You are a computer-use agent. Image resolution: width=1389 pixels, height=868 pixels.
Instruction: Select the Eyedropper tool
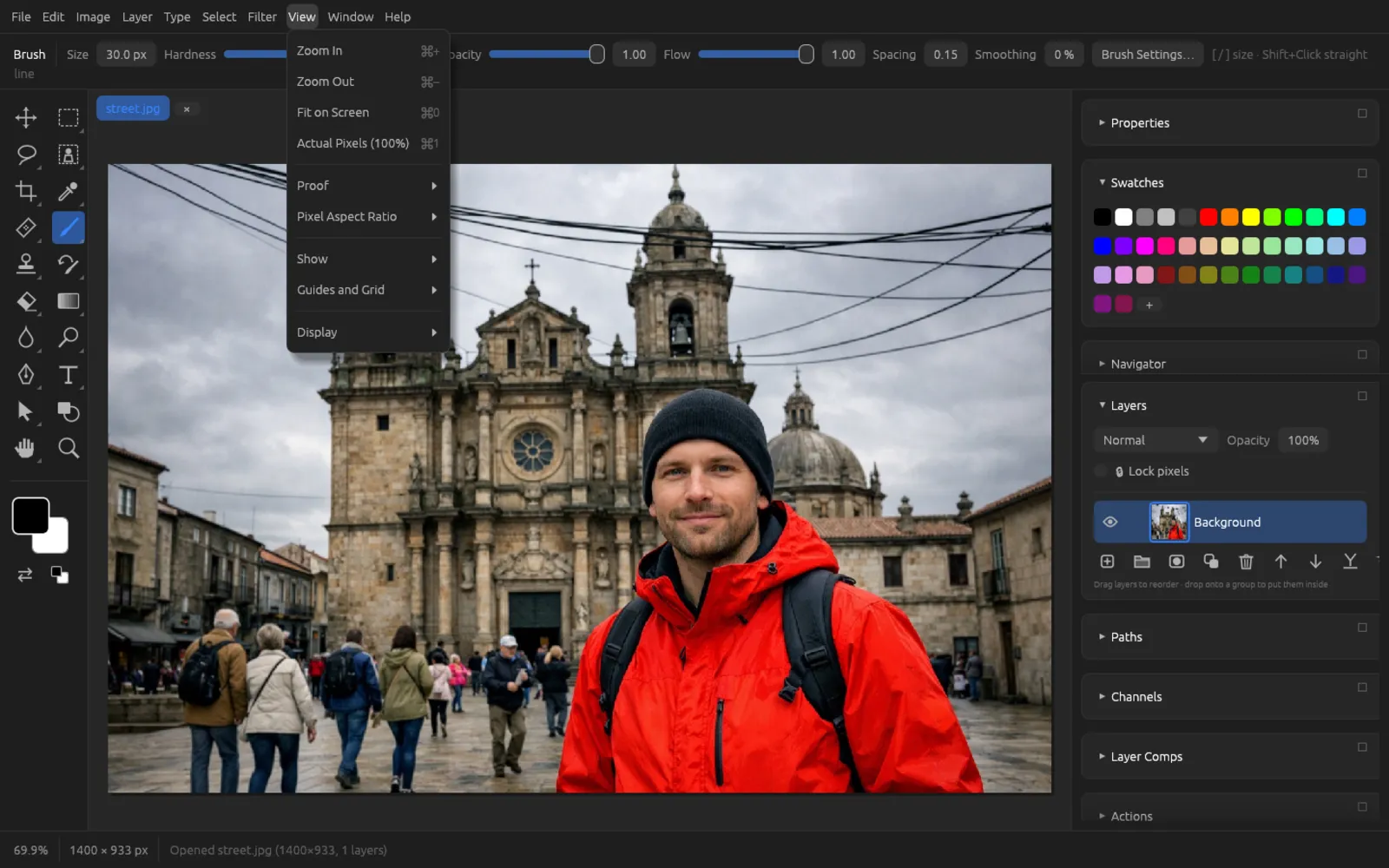68,191
